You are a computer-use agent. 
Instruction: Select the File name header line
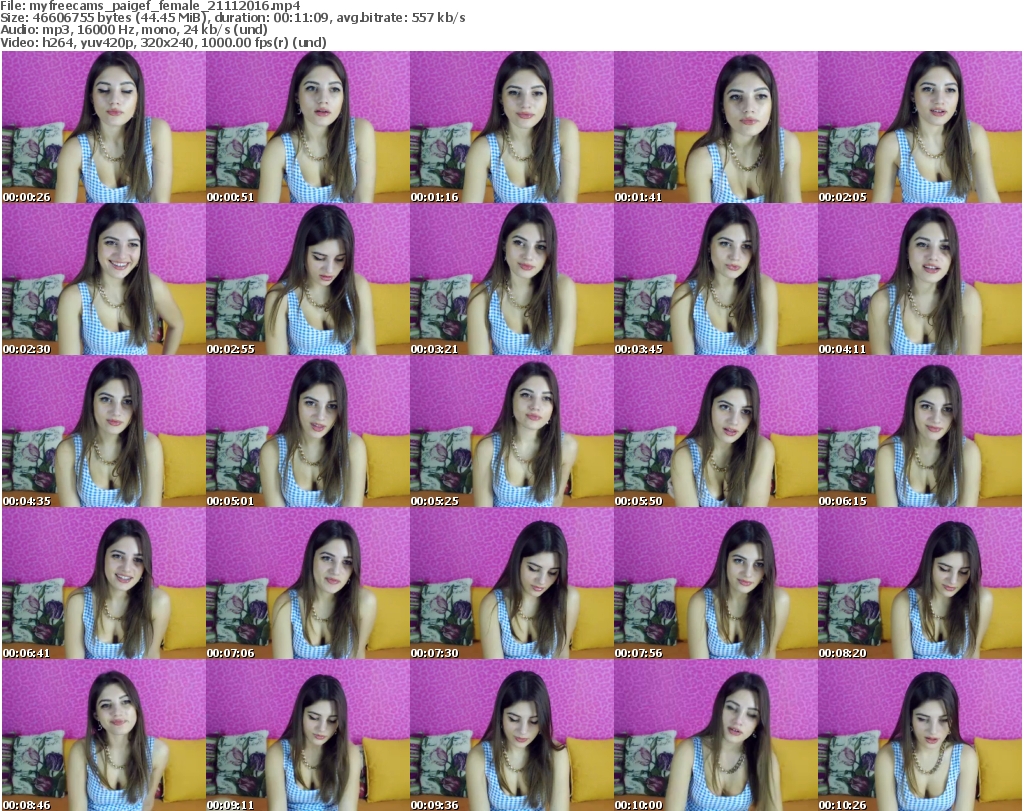[150, 6]
